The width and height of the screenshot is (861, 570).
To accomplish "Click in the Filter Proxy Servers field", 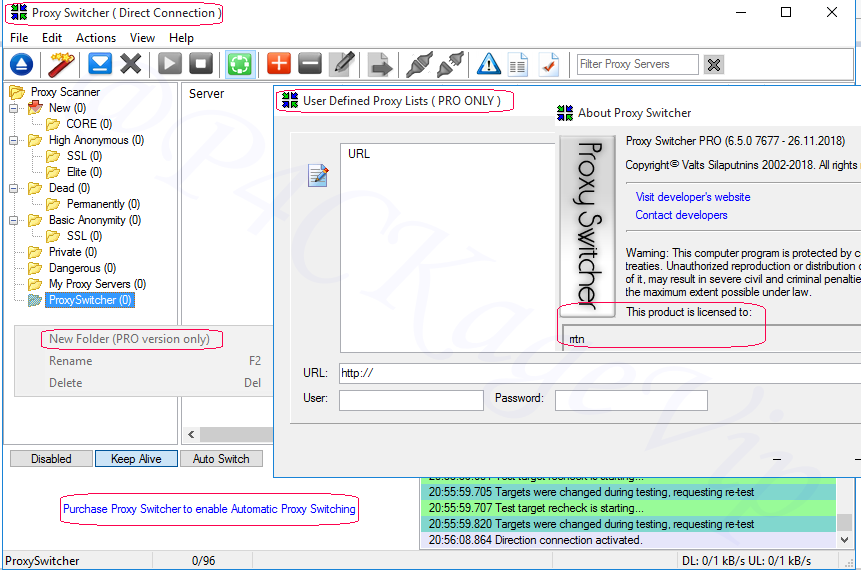I will pyautogui.click(x=638, y=64).
